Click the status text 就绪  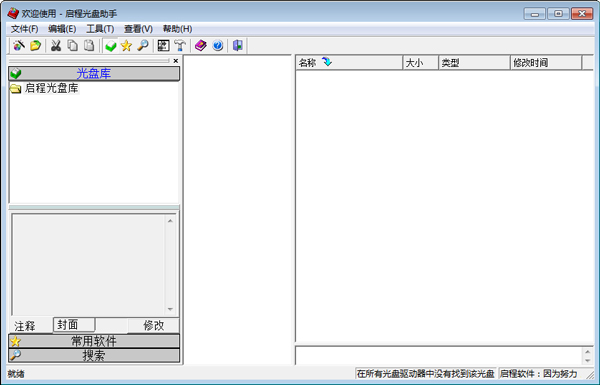(16, 374)
